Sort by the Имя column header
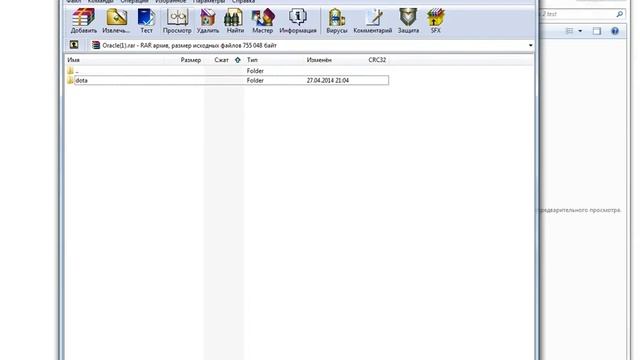 click(x=73, y=60)
